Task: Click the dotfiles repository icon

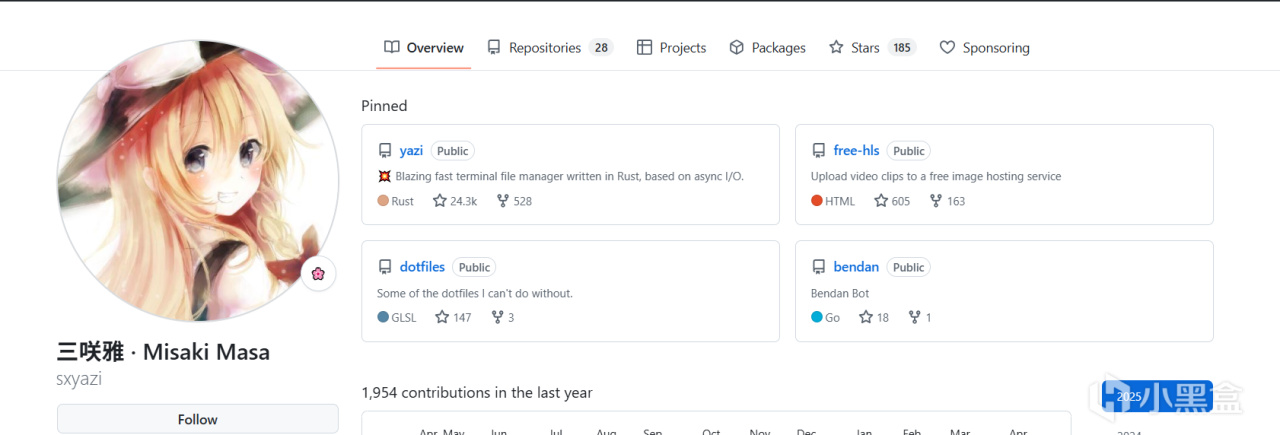Action: (385, 267)
